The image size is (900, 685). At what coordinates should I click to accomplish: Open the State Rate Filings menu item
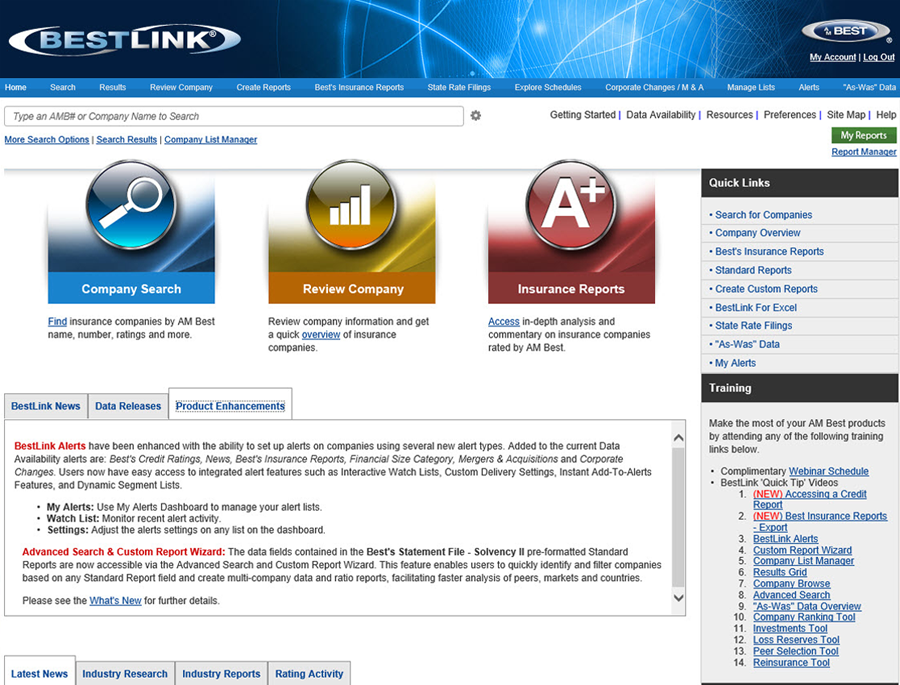click(459, 87)
